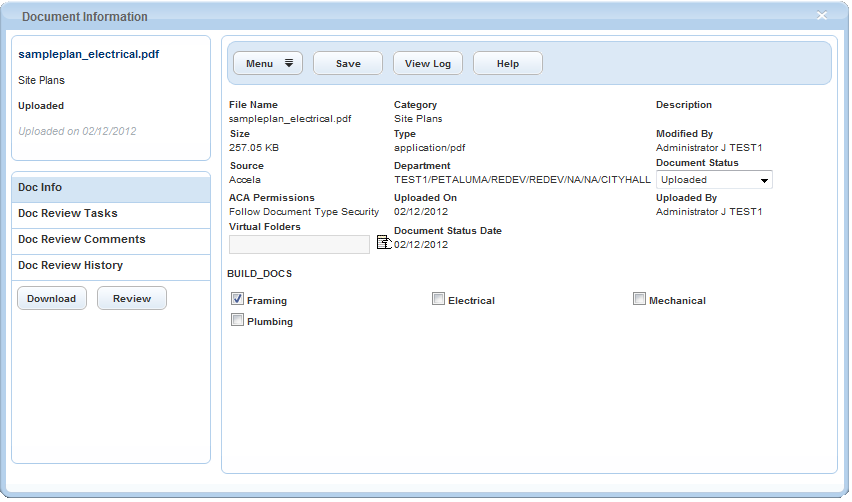Click the Virtual Folders input field
852x502 pixels.
(x=299, y=245)
